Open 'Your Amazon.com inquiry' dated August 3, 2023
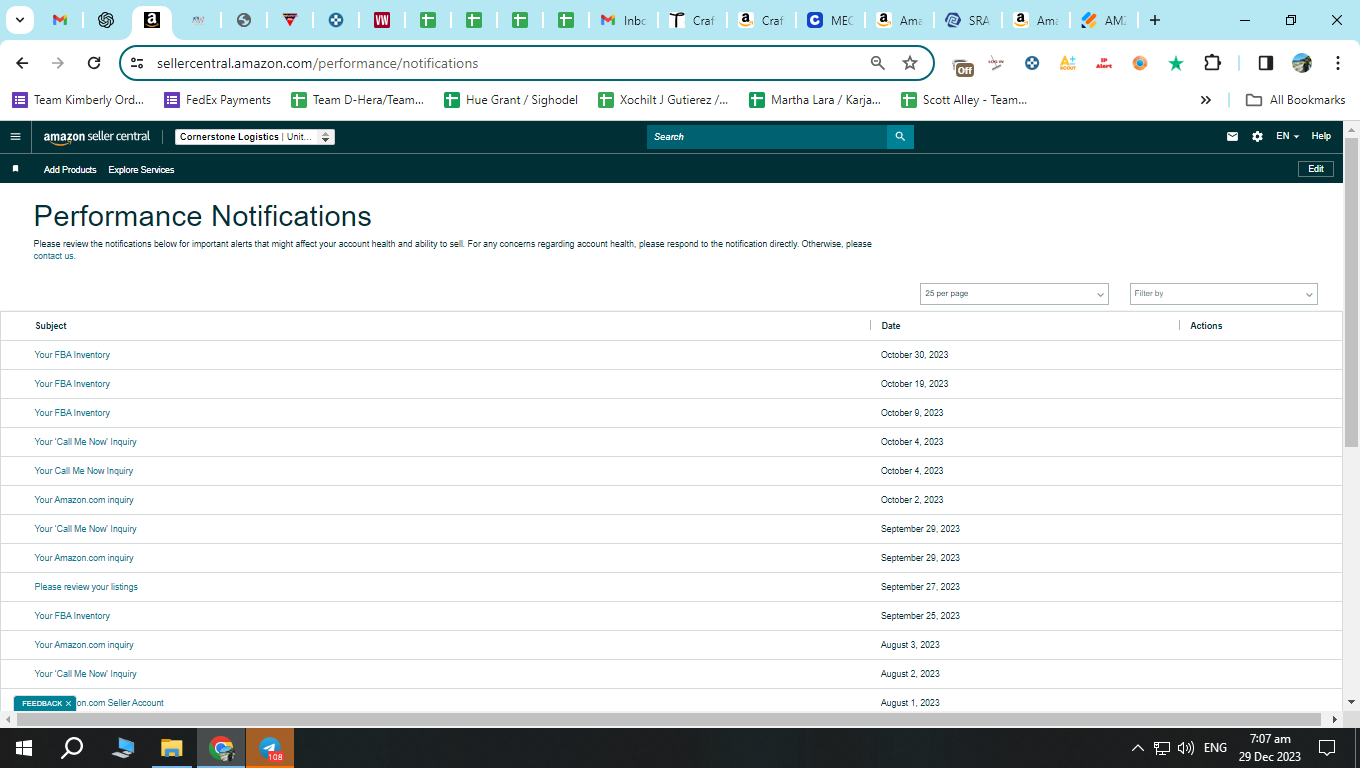Viewport: 1360px width, 768px height. point(84,645)
